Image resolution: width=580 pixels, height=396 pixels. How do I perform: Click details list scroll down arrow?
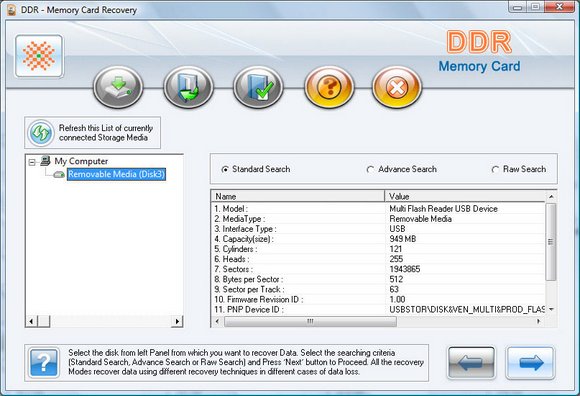(551, 309)
